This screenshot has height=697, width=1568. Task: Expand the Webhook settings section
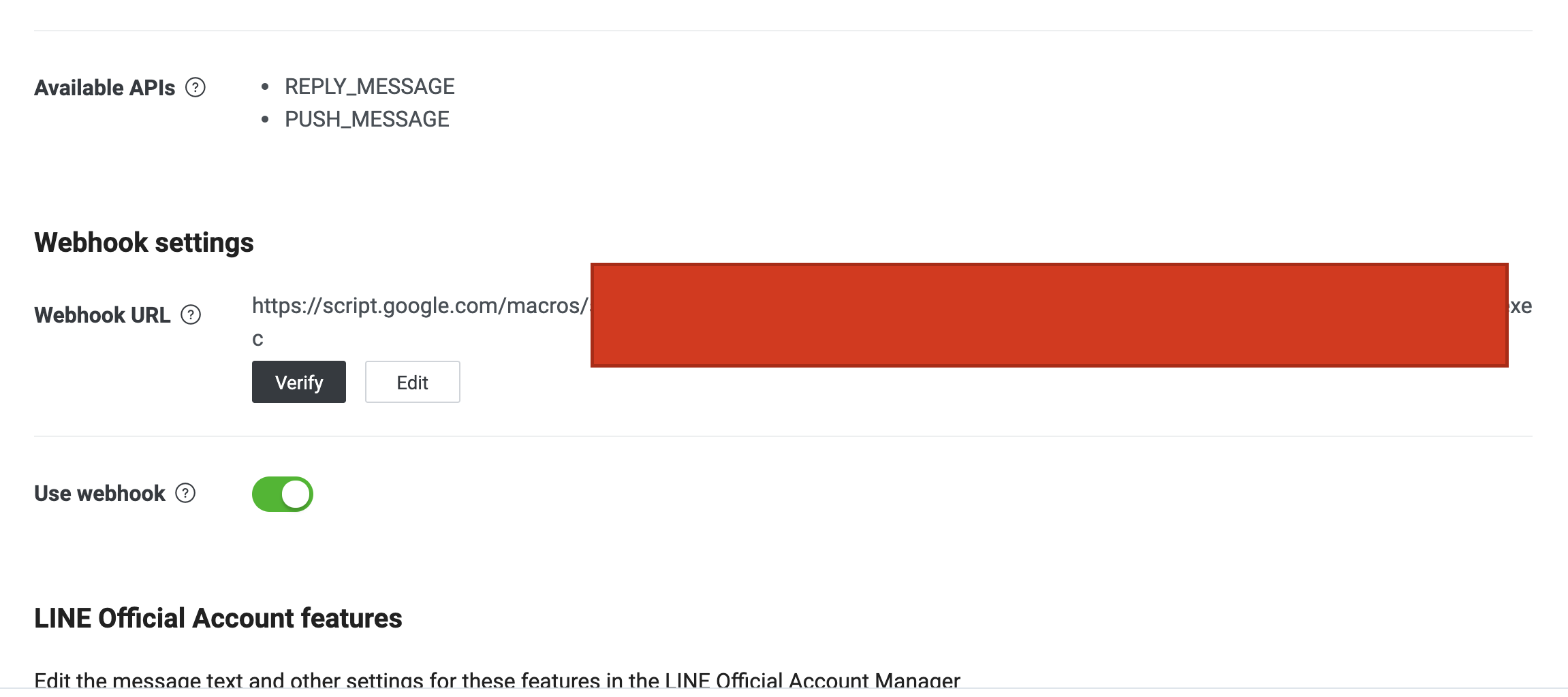(x=143, y=242)
